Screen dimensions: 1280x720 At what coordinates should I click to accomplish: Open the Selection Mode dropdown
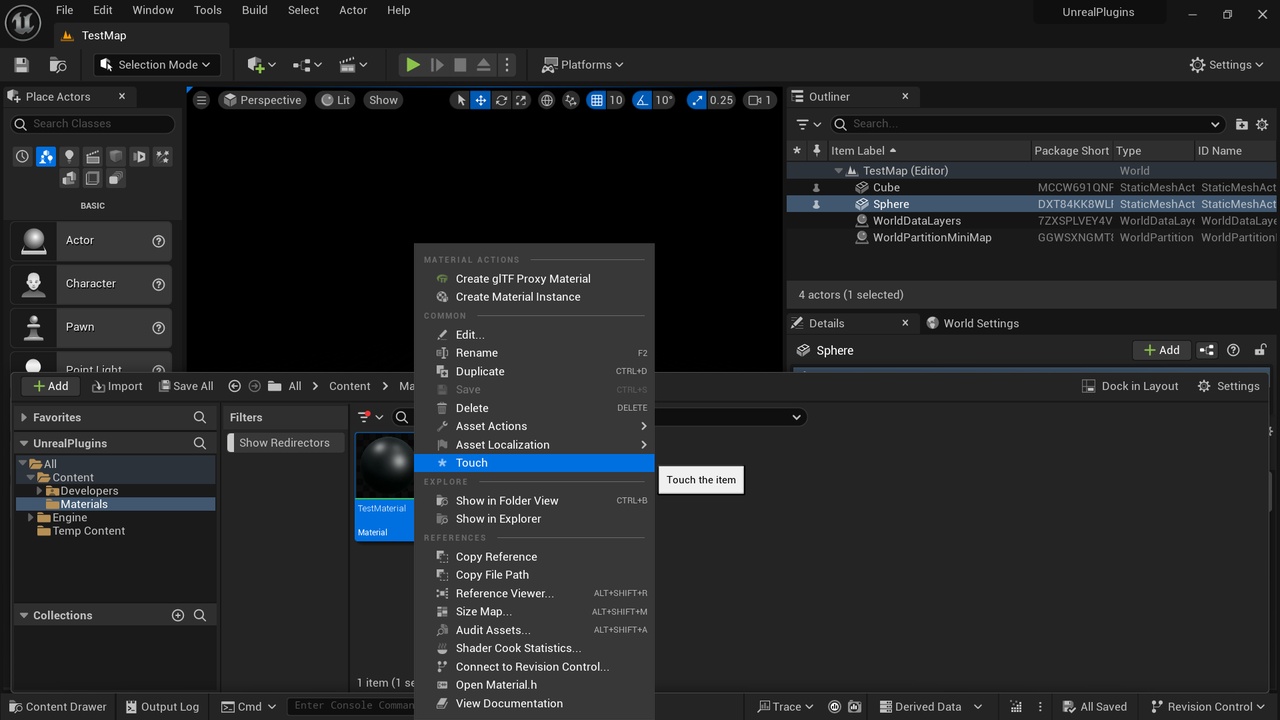click(x=158, y=65)
